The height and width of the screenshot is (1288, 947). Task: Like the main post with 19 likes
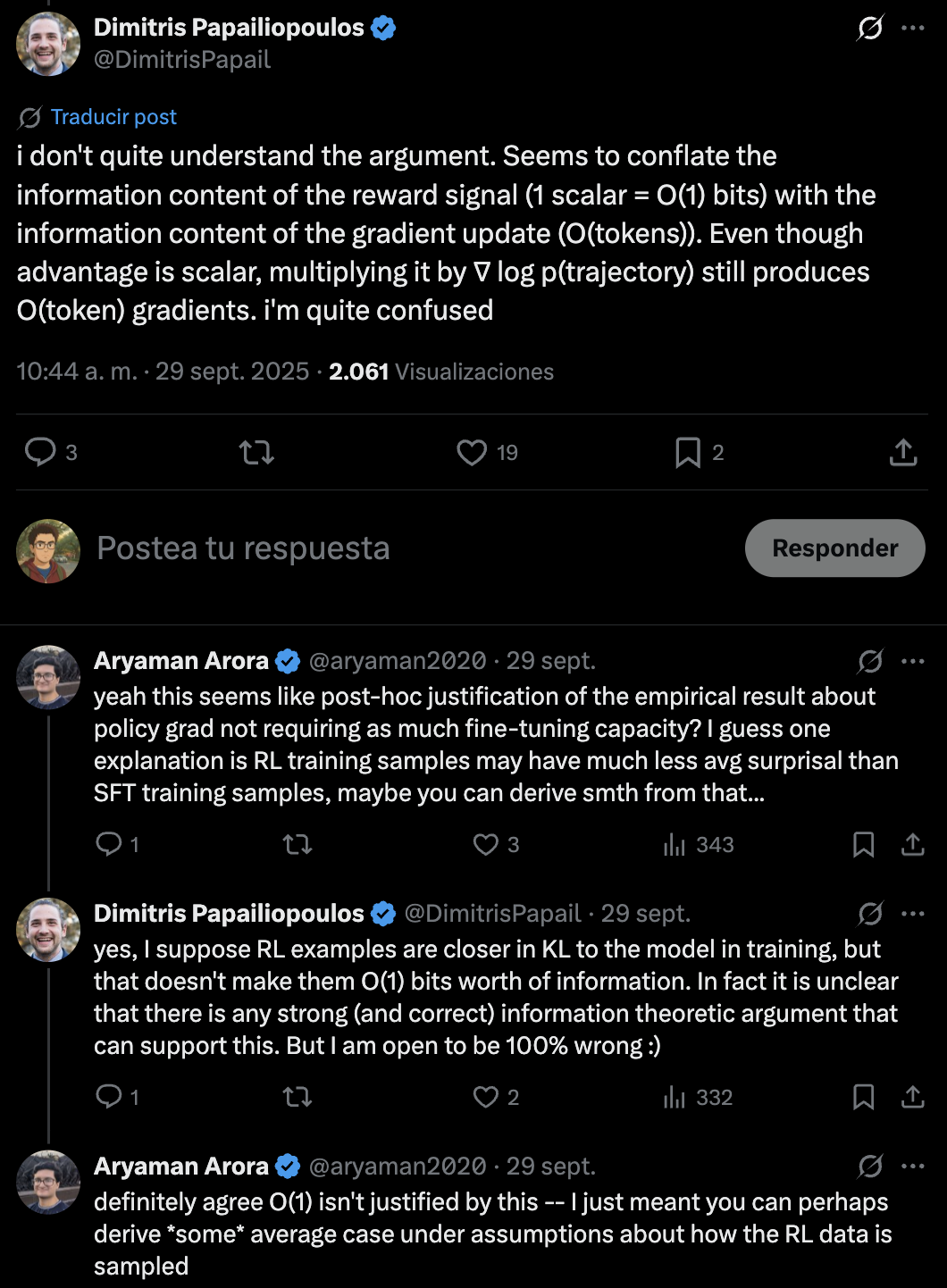(x=472, y=453)
